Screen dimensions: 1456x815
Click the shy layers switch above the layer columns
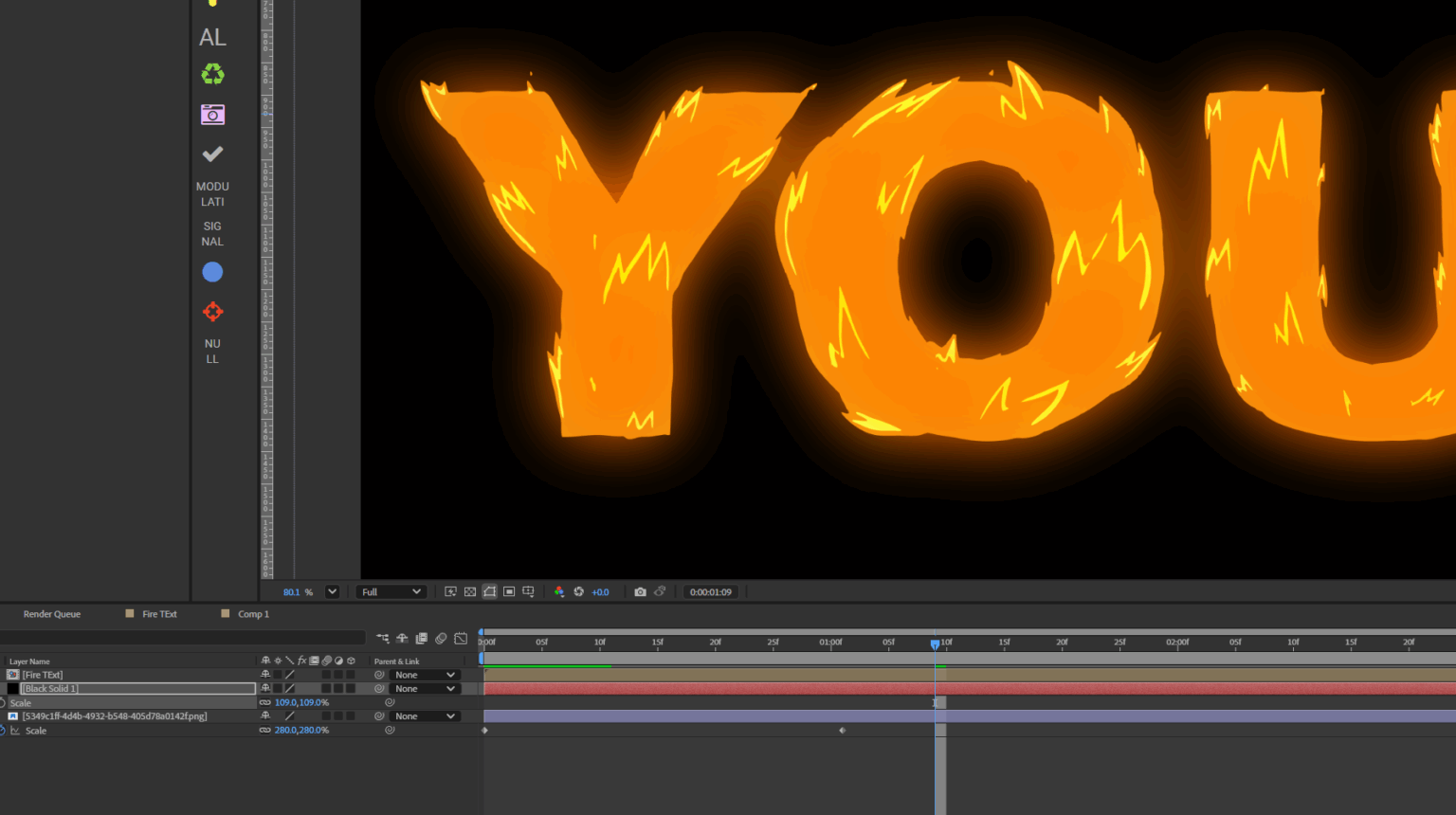[x=402, y=639]
